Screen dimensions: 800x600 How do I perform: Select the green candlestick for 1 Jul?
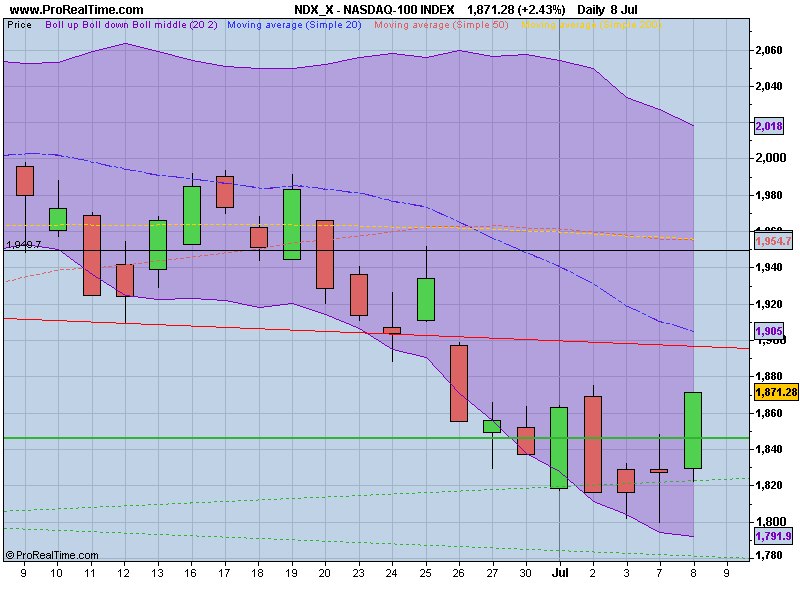click(559, 447)
